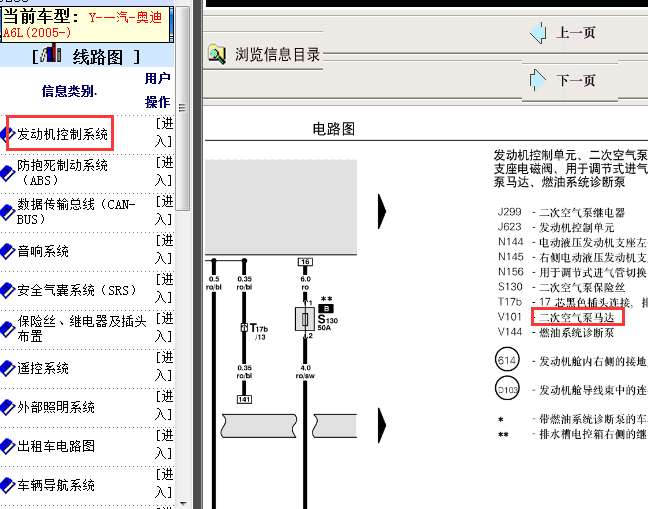Image resolution: width=648 pixels, height=509 pixels.
Task: Click the circled D103 connection symbol
Action: 507,388
